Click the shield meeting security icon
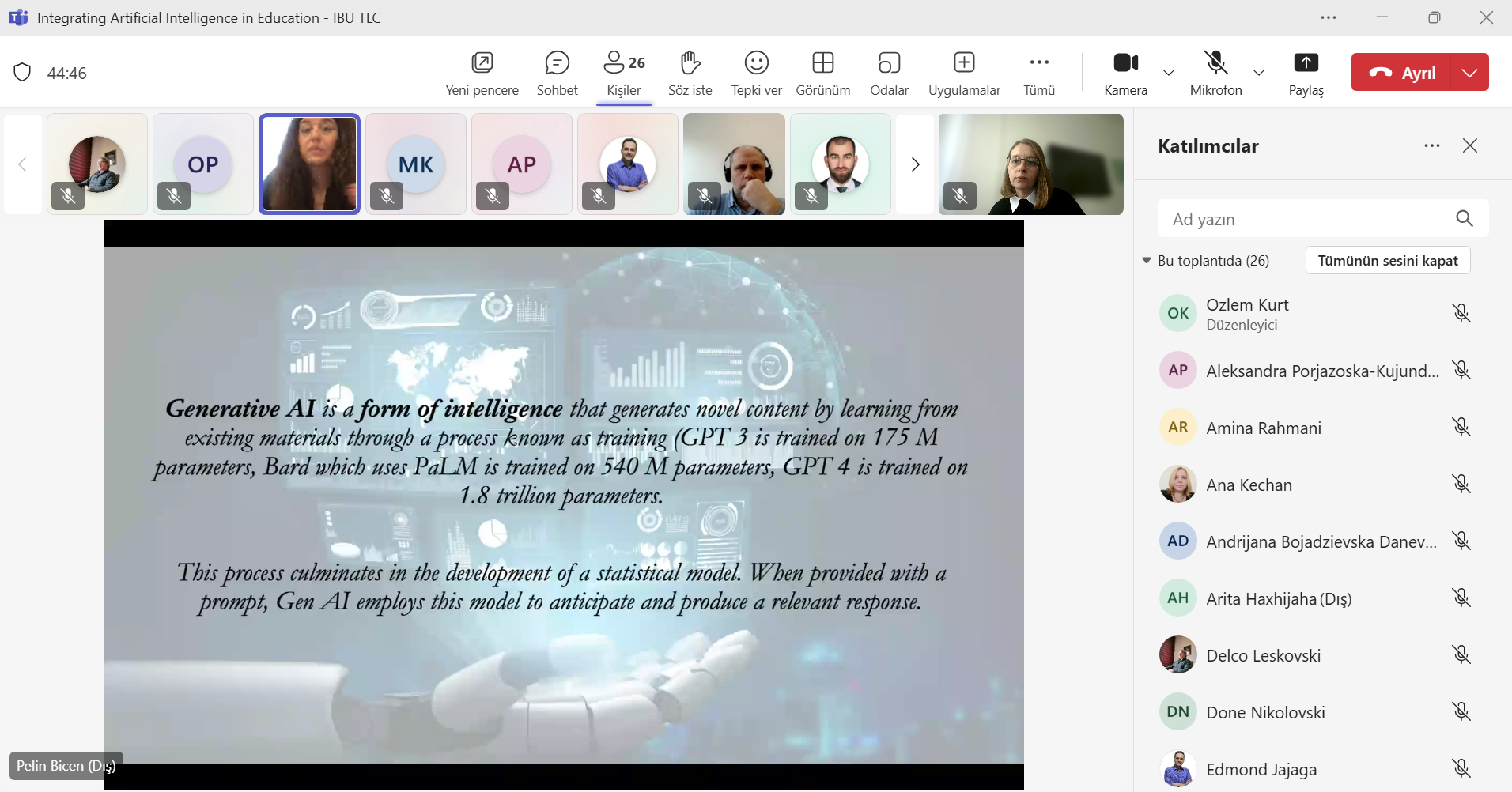The image size is (1512, 792). point(22,73)
